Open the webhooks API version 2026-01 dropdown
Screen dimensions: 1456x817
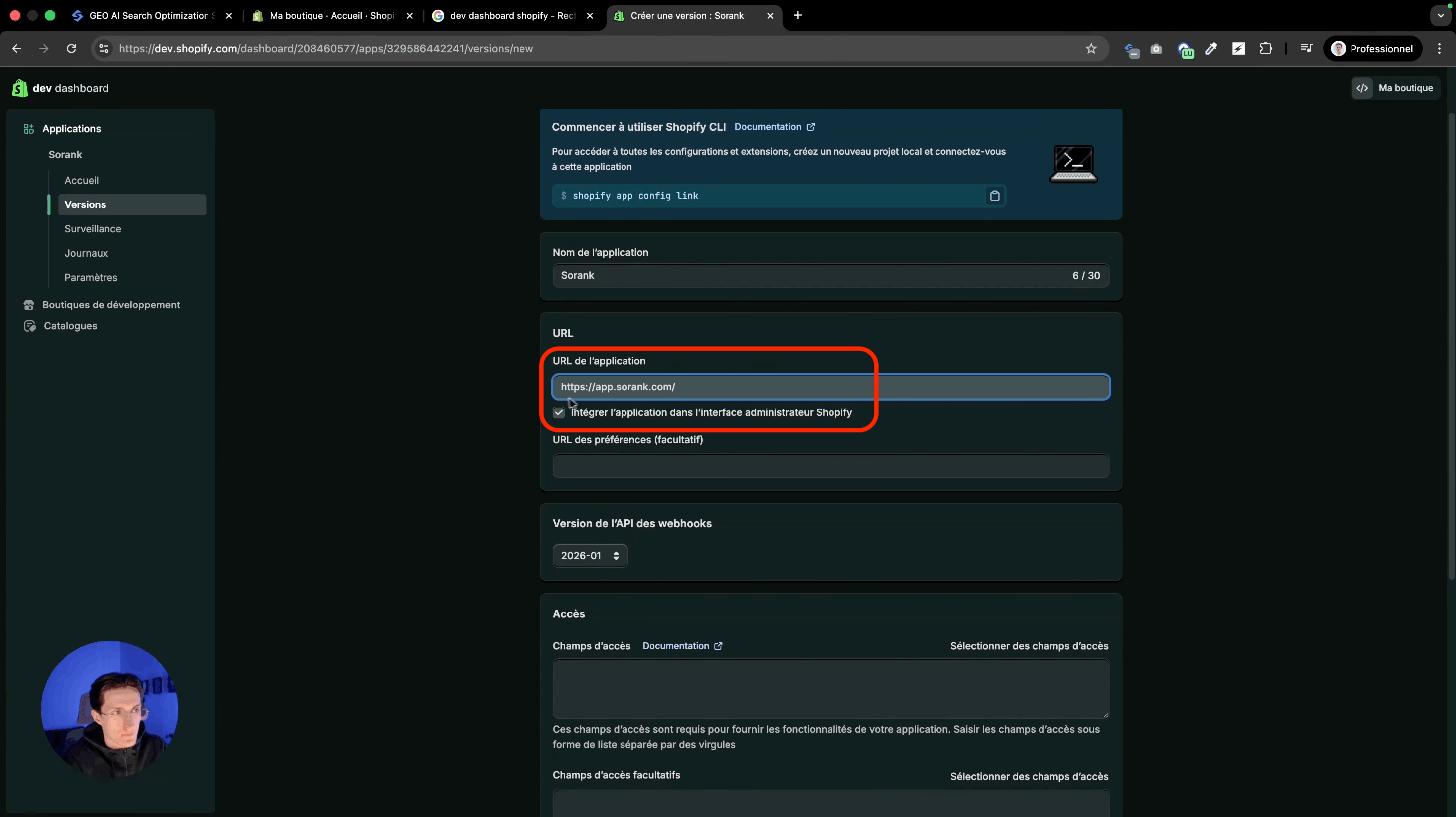point(590,555)
